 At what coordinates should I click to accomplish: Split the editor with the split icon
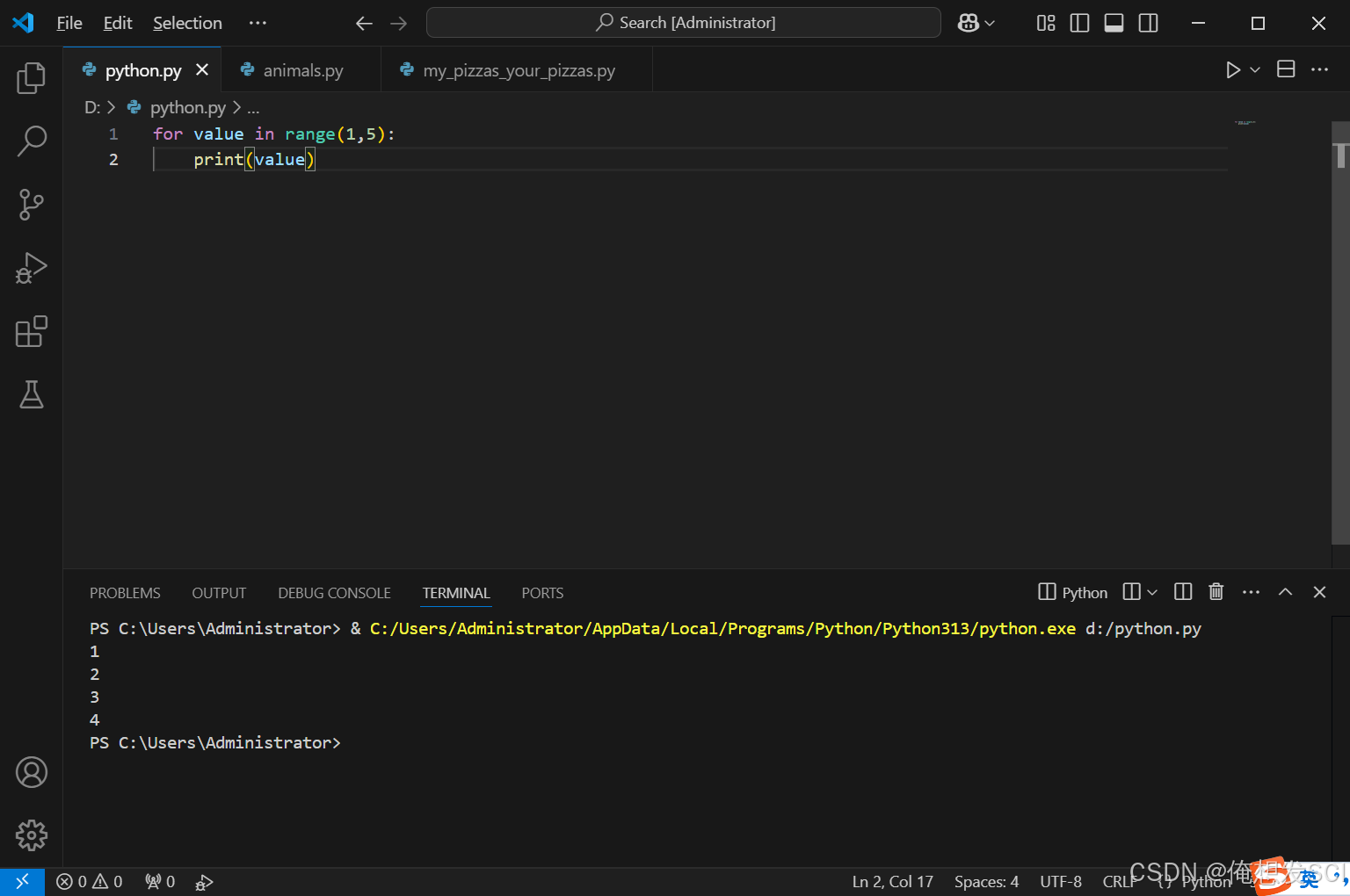point(1286,69)
